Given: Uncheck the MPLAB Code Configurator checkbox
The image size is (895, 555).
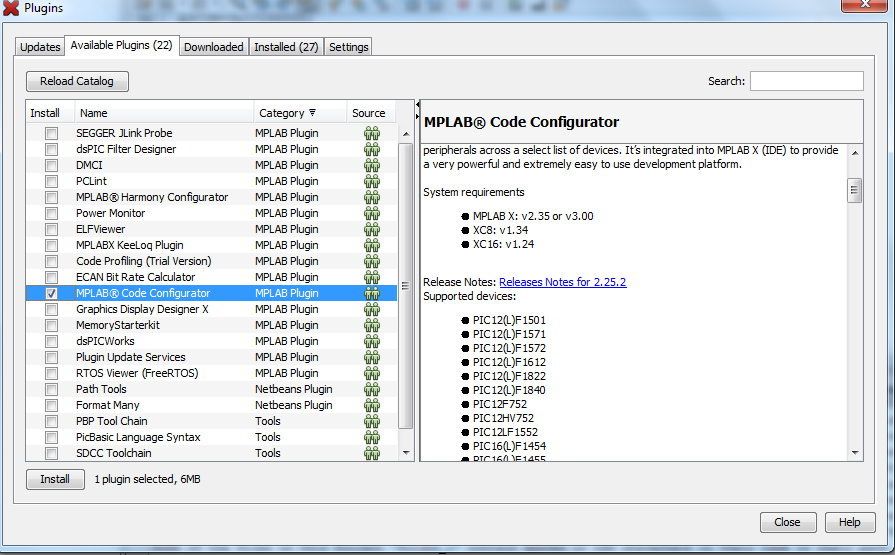Looking at the screenshot, I should [x=51, y=293].
